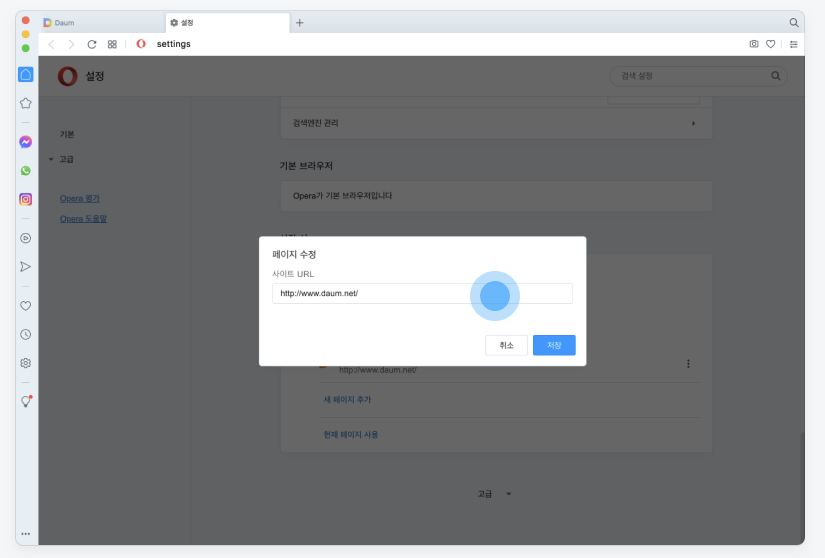825x558 pixels.
Task: Open Instagram from the sidebar
Action: [25, 199]
